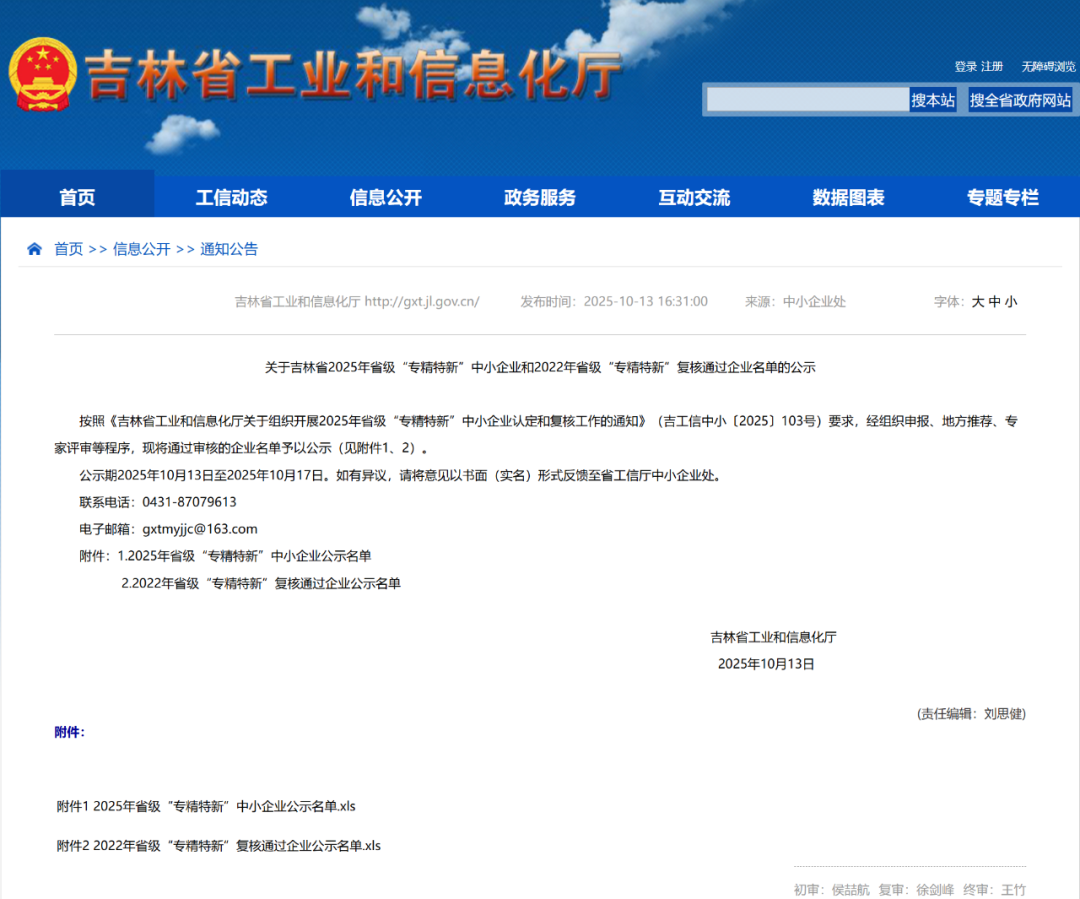Click the phone number 0431-87079613

189,502
